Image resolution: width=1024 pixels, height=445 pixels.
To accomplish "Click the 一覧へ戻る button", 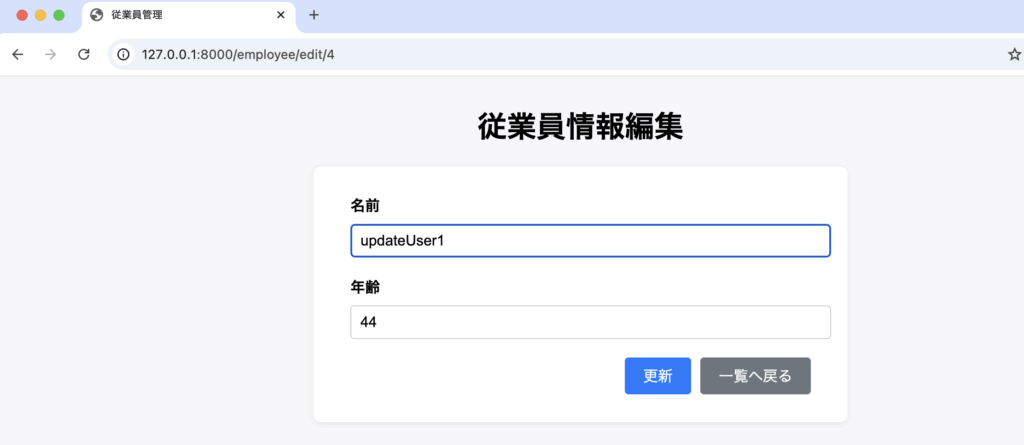I will pyautogui.click(x=755, y=376).
